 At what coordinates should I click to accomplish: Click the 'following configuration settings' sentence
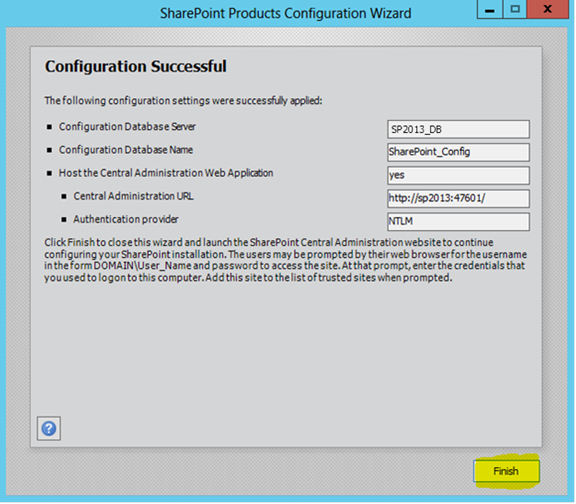pos(183,101)
